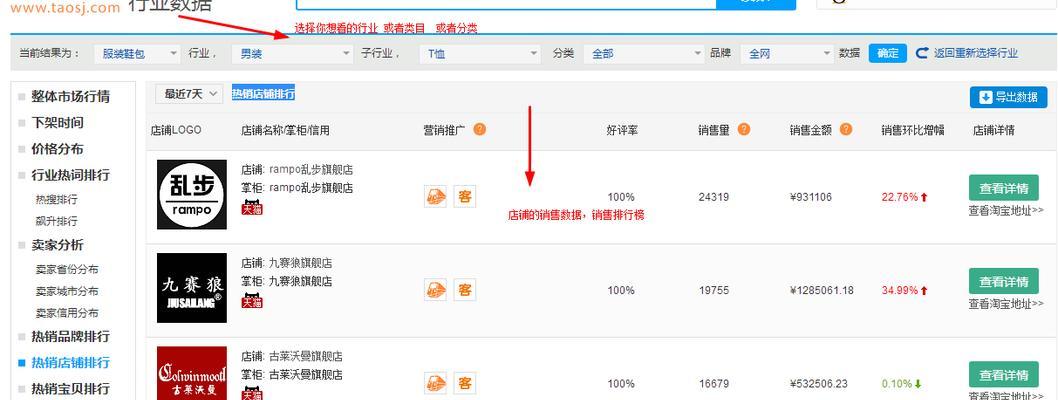The width and height of the screenshot is (1058, 400).
Task: Select 卖家分析 in the sidebar
Action: [x=57, y=245]
